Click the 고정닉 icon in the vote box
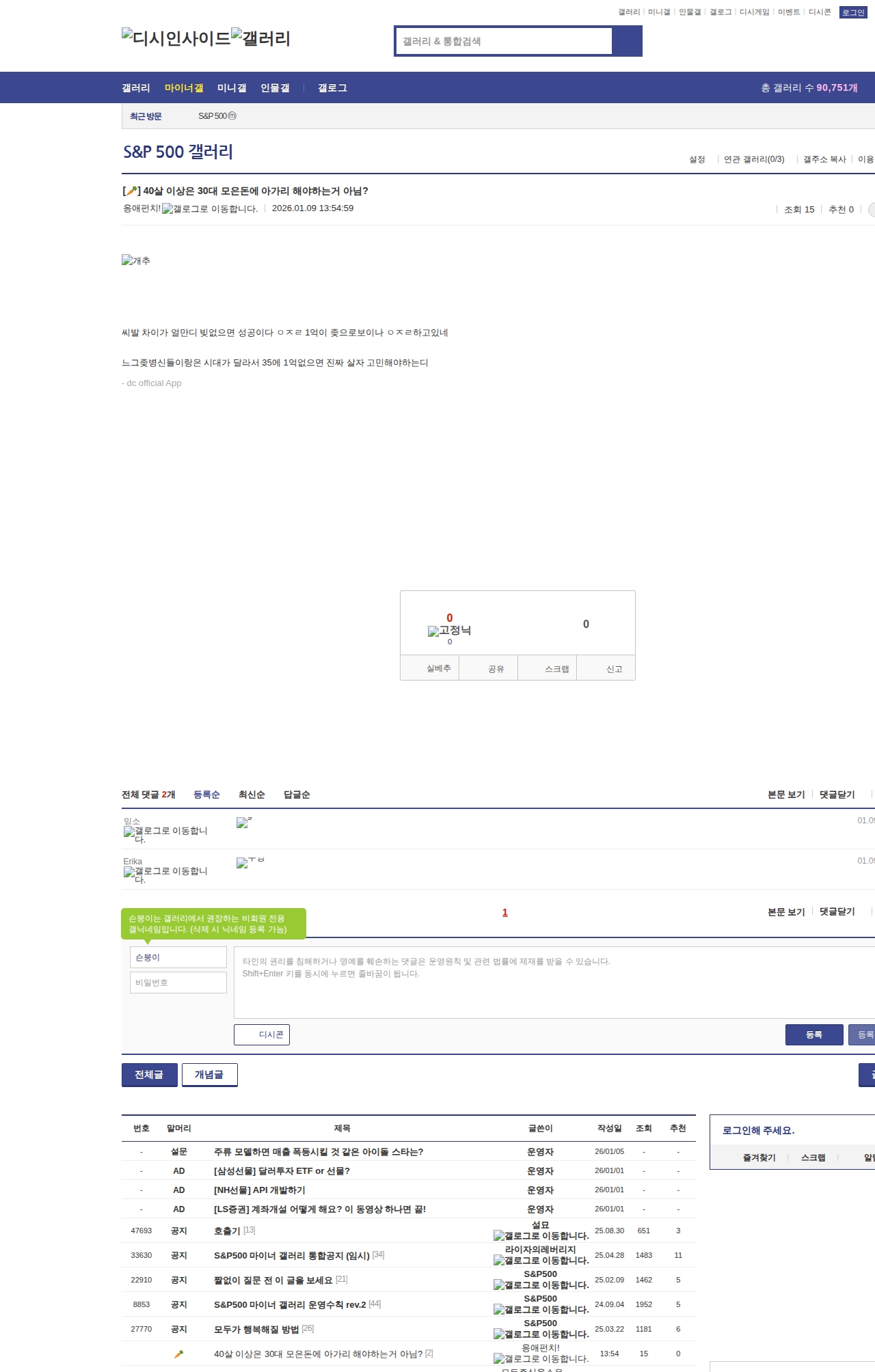The image size is (875, 1372). (449, 631)
